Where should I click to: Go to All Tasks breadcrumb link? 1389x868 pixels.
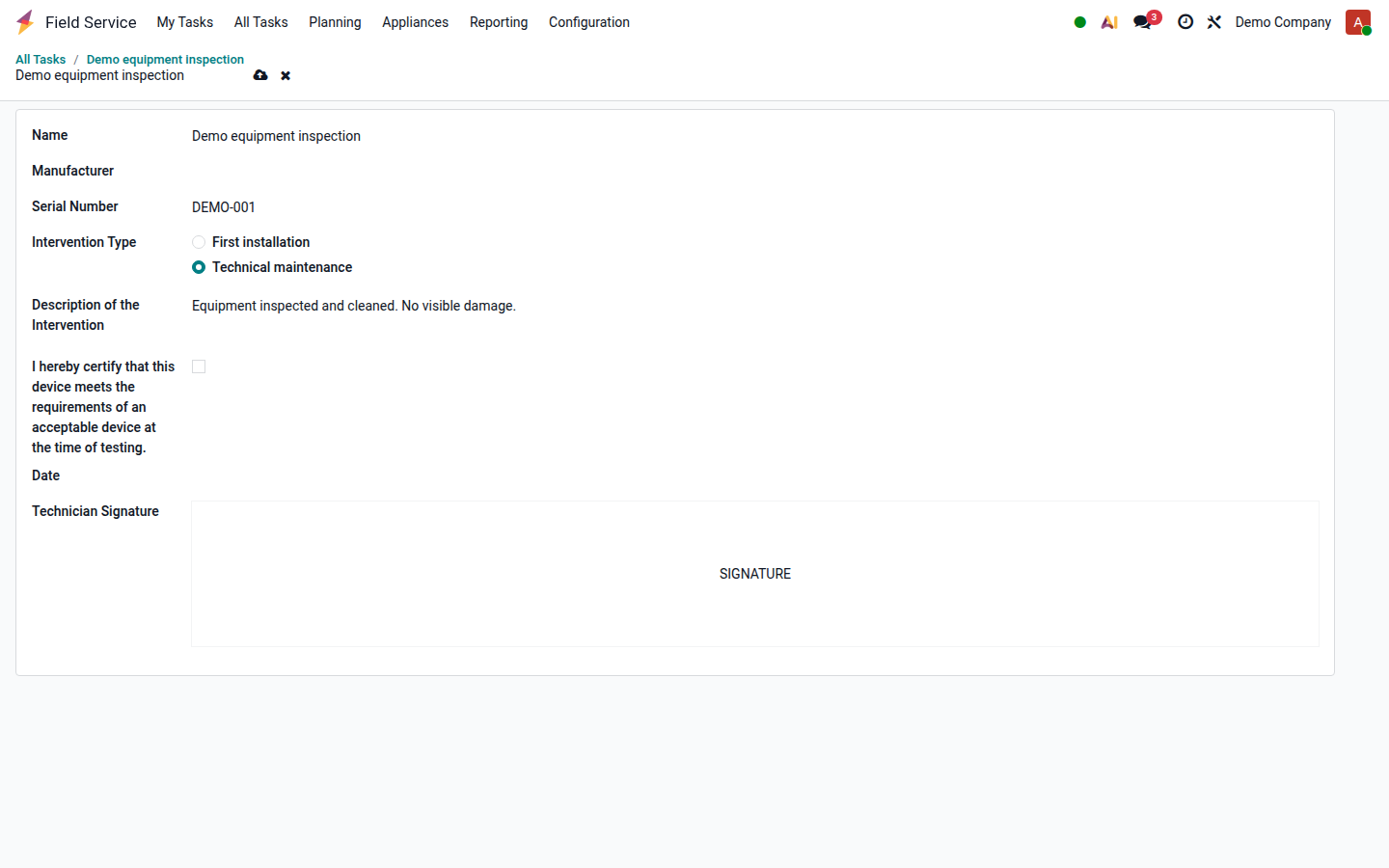(41, 60)
